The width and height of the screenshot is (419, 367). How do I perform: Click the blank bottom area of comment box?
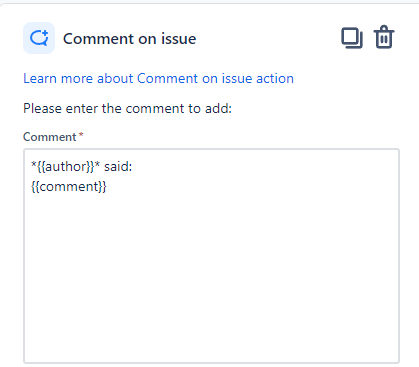click(x=211, y=333)
